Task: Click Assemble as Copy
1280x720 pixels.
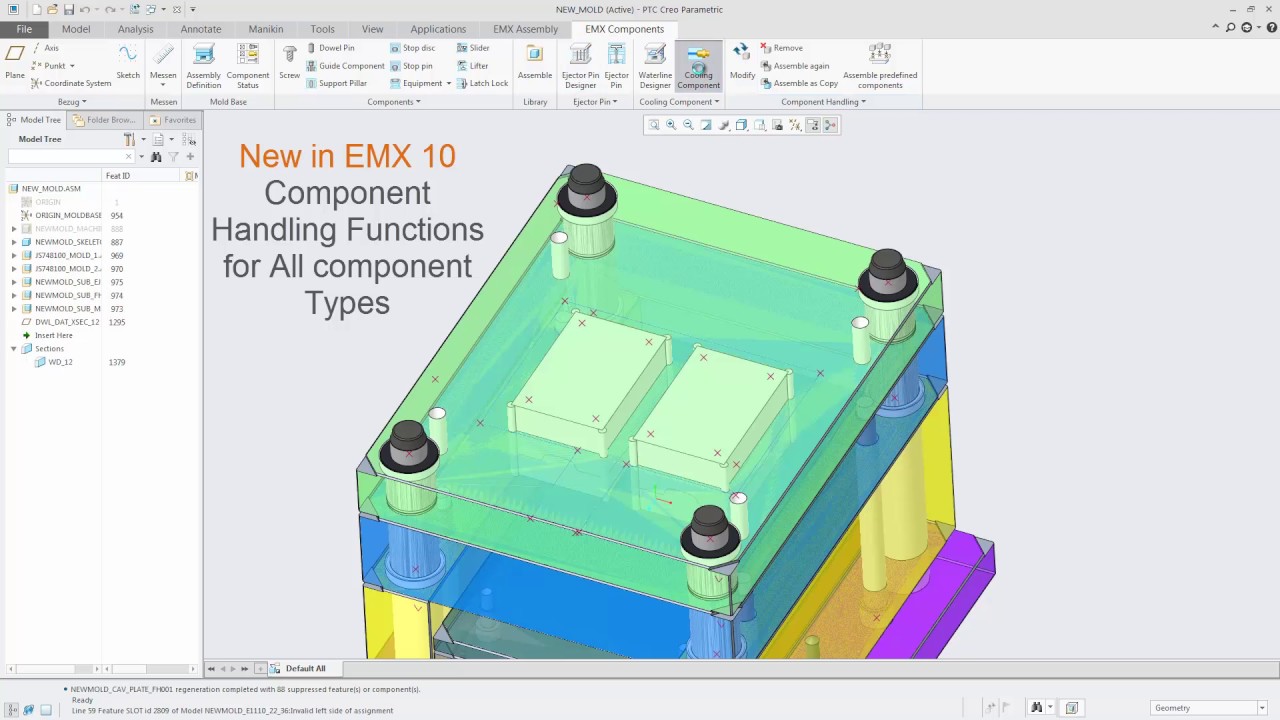Action: coord(798,84)
